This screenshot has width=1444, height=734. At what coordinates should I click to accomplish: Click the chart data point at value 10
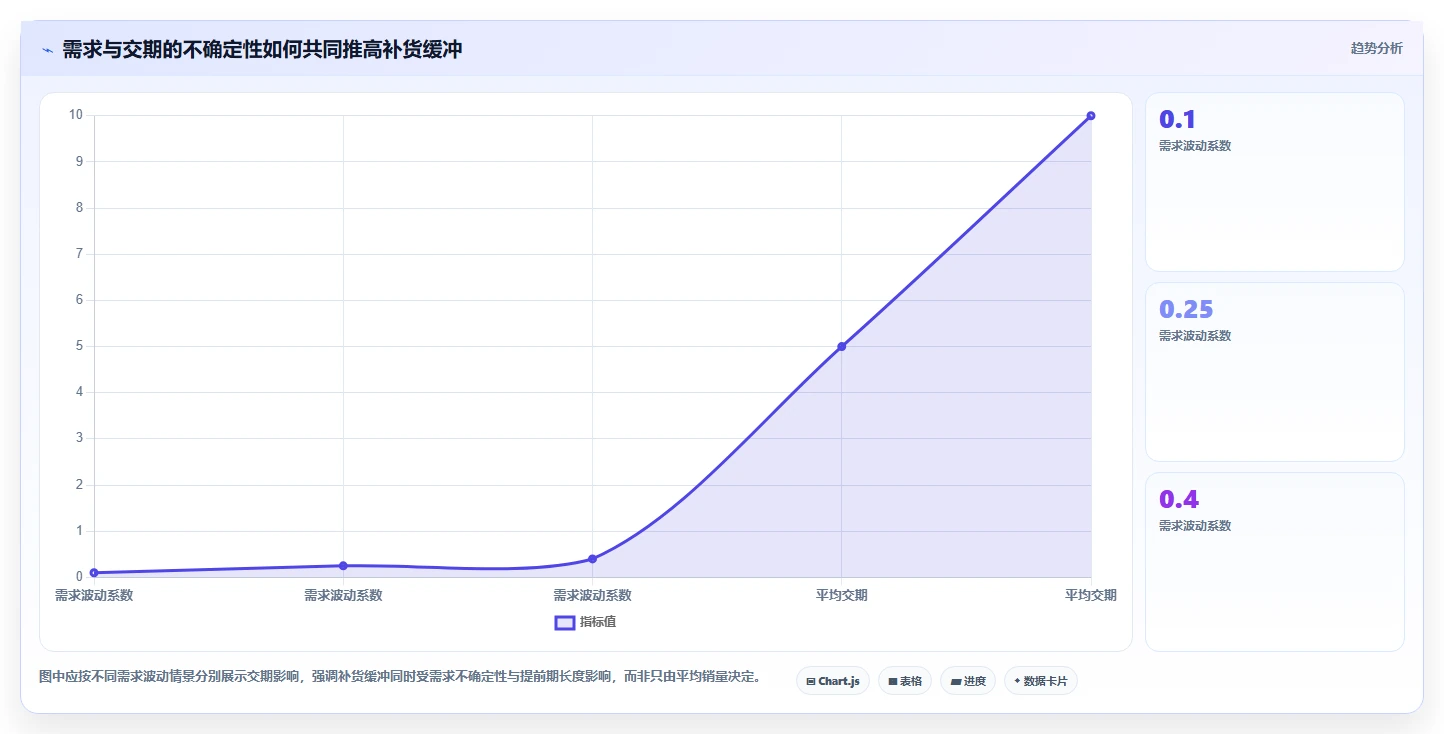click(1091, 116)
